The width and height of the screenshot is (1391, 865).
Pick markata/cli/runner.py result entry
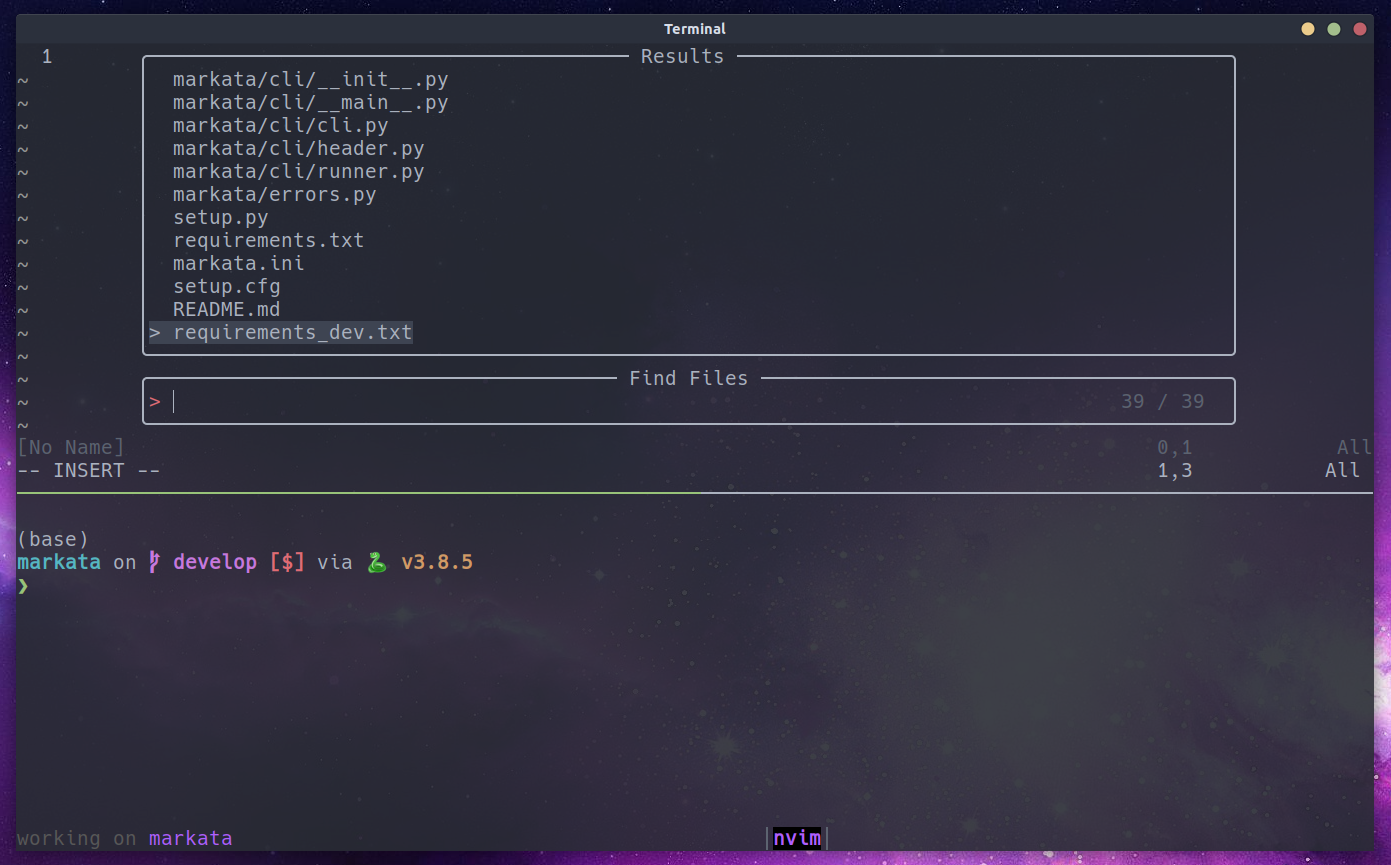tap(298, 172)
